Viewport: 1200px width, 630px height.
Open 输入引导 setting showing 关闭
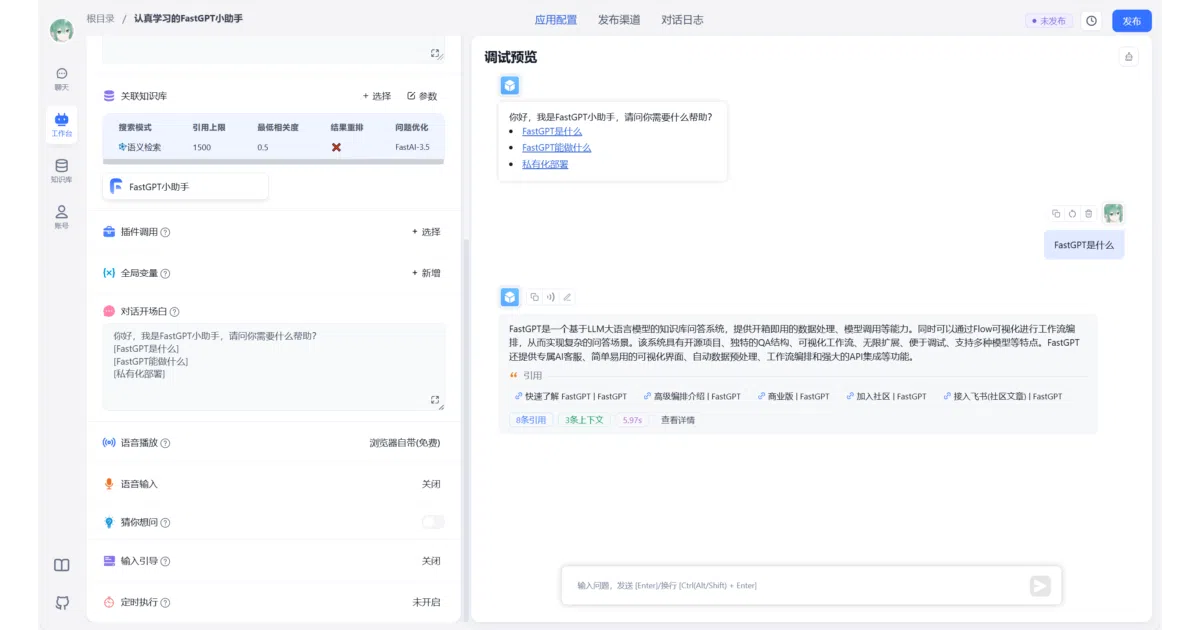click(x=431, y=561)
